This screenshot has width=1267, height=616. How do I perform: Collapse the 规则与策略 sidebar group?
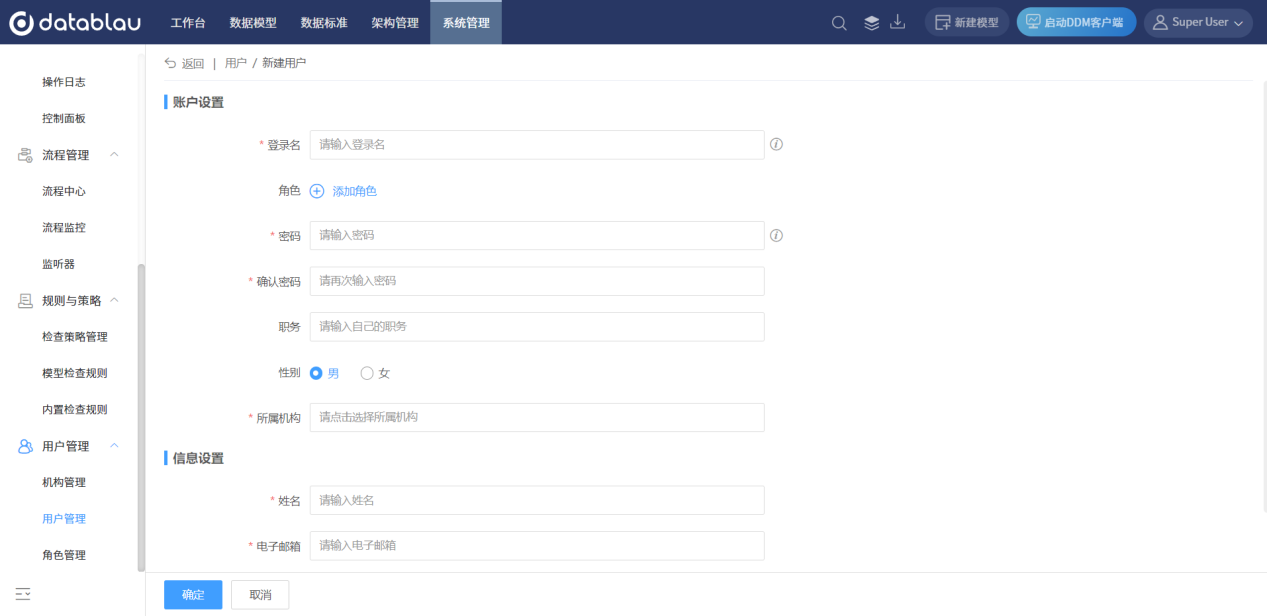114,300
